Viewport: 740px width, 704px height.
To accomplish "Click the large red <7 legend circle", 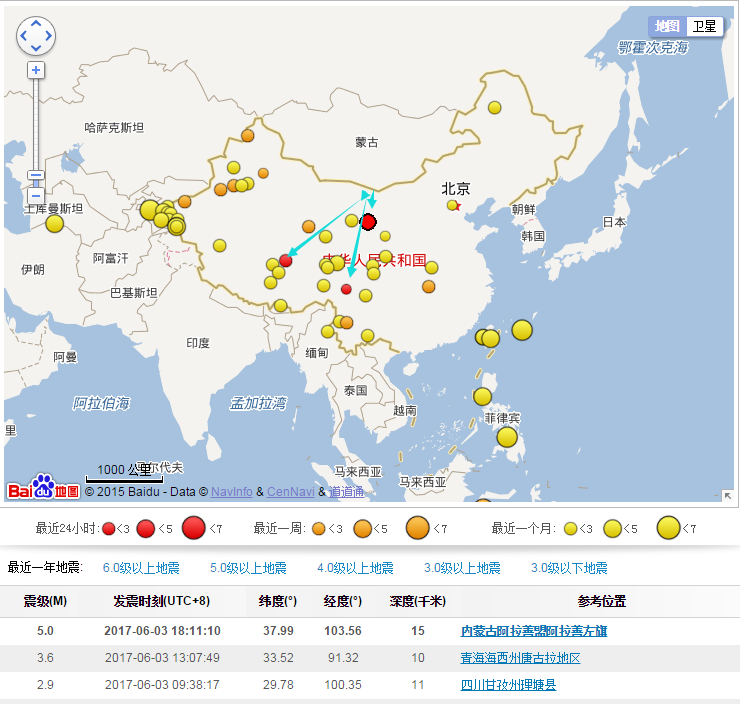I will click(x=193, y=528).
